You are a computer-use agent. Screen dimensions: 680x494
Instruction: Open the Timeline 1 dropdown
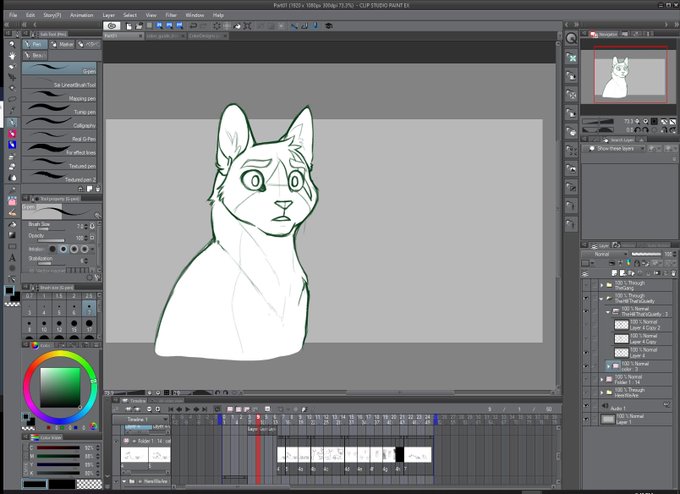[x=141, y=419]
